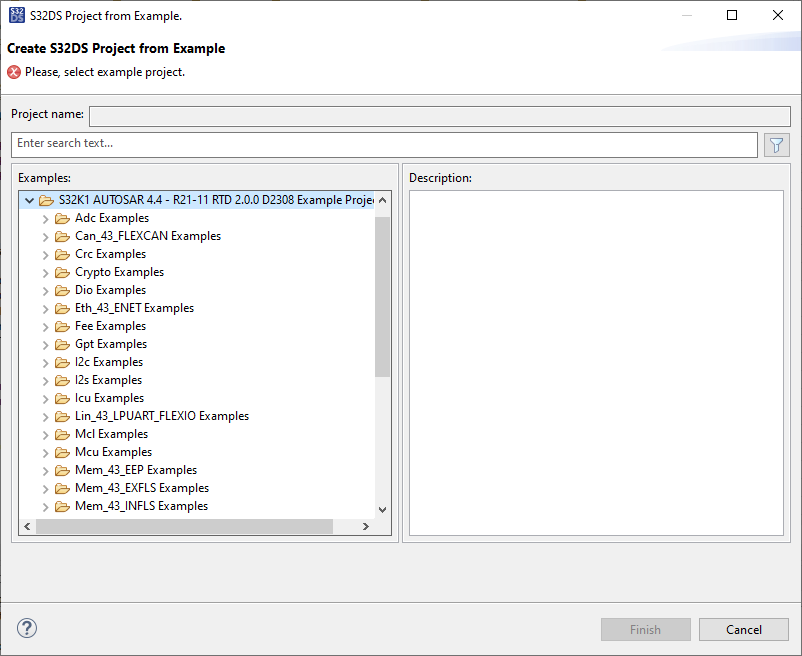Expand the Can_43_FLEXCAN Examples node
Screen dimensions: 802x656
[44, 235]
